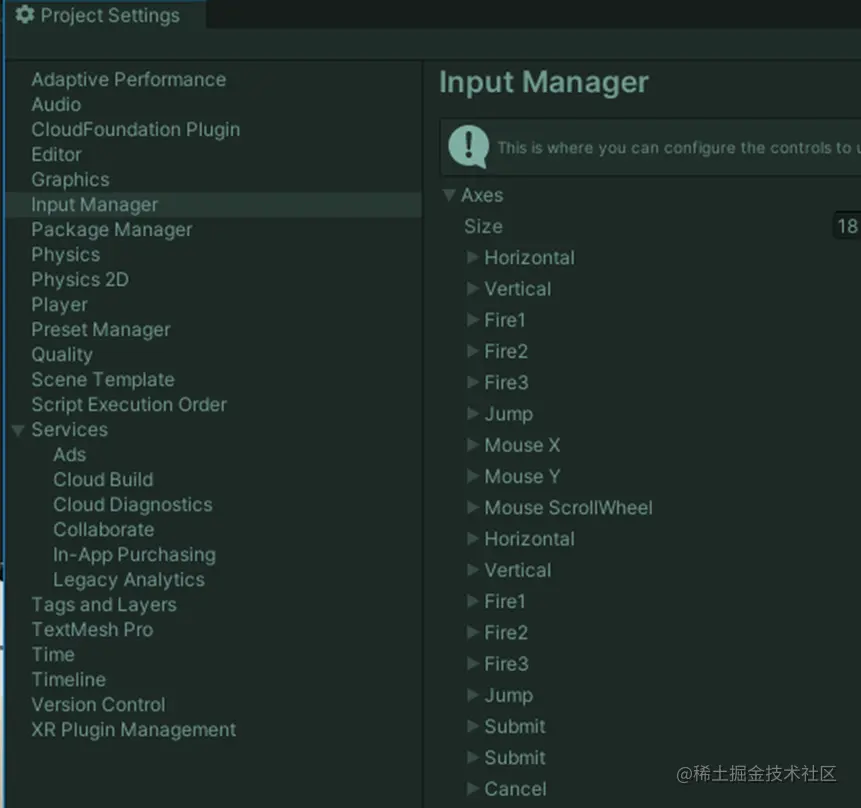The image size is (861, 808).
Task: Expand the Mouse ScrollWheel axis
Action: pos(473,508)
